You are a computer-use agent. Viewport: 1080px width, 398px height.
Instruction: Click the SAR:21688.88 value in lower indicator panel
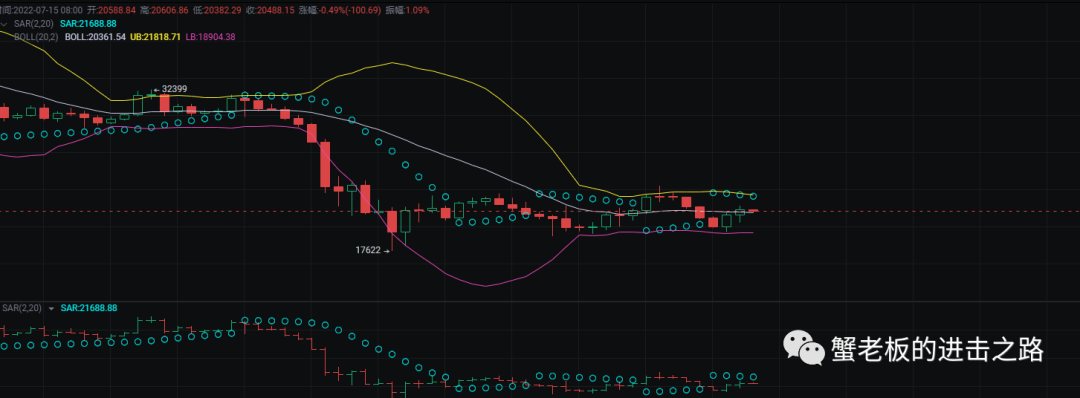pos(89,308)
